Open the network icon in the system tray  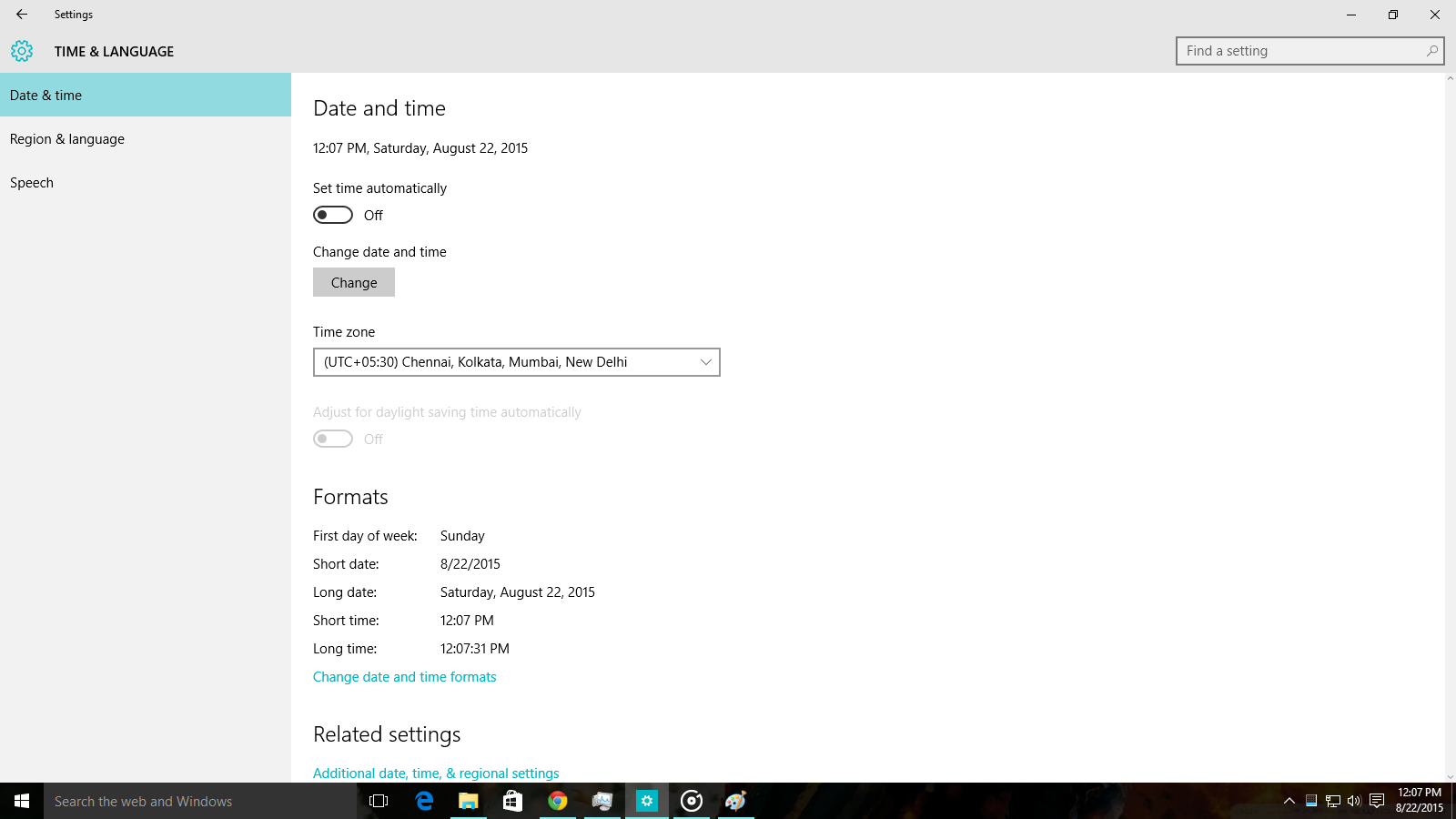click(x=1333, y=801)
